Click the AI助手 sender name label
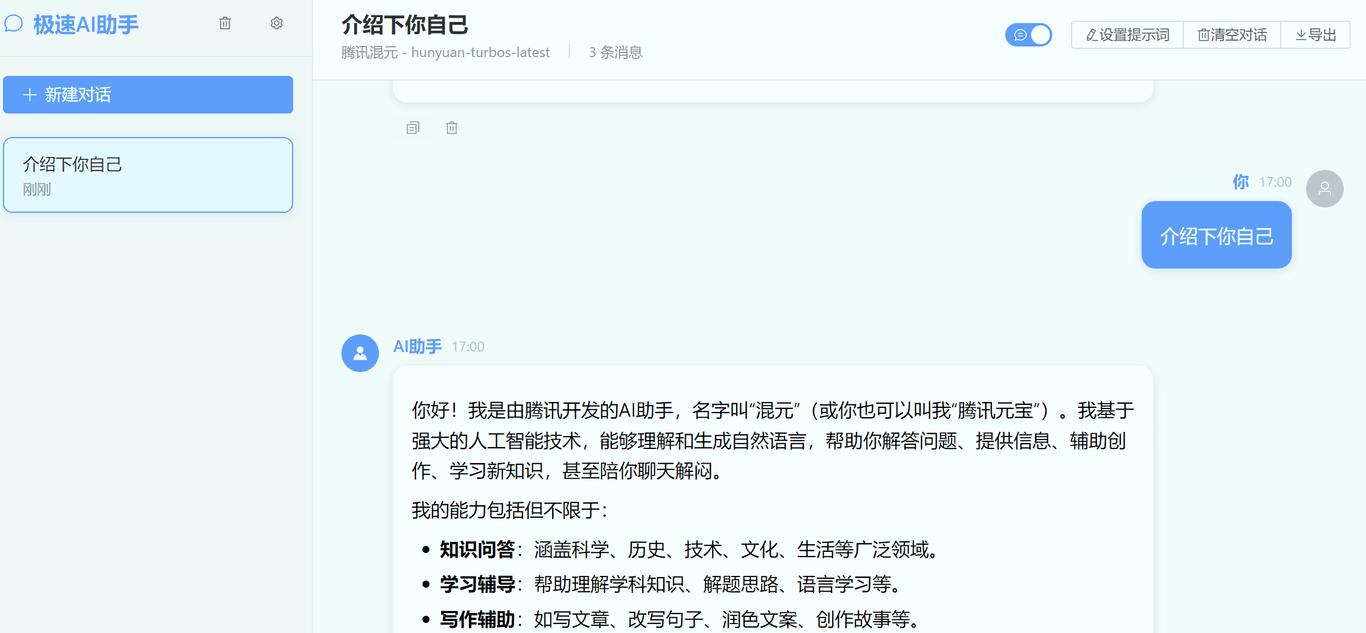 [x=417, y=347]
